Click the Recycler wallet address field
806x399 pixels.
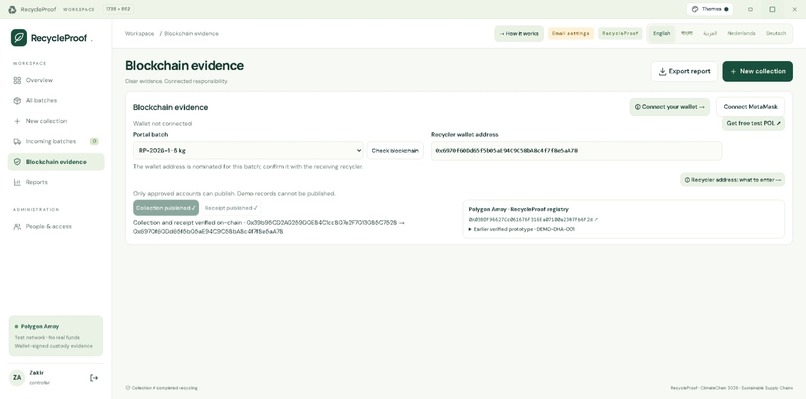pyautogui.click(x=576, y=151)
